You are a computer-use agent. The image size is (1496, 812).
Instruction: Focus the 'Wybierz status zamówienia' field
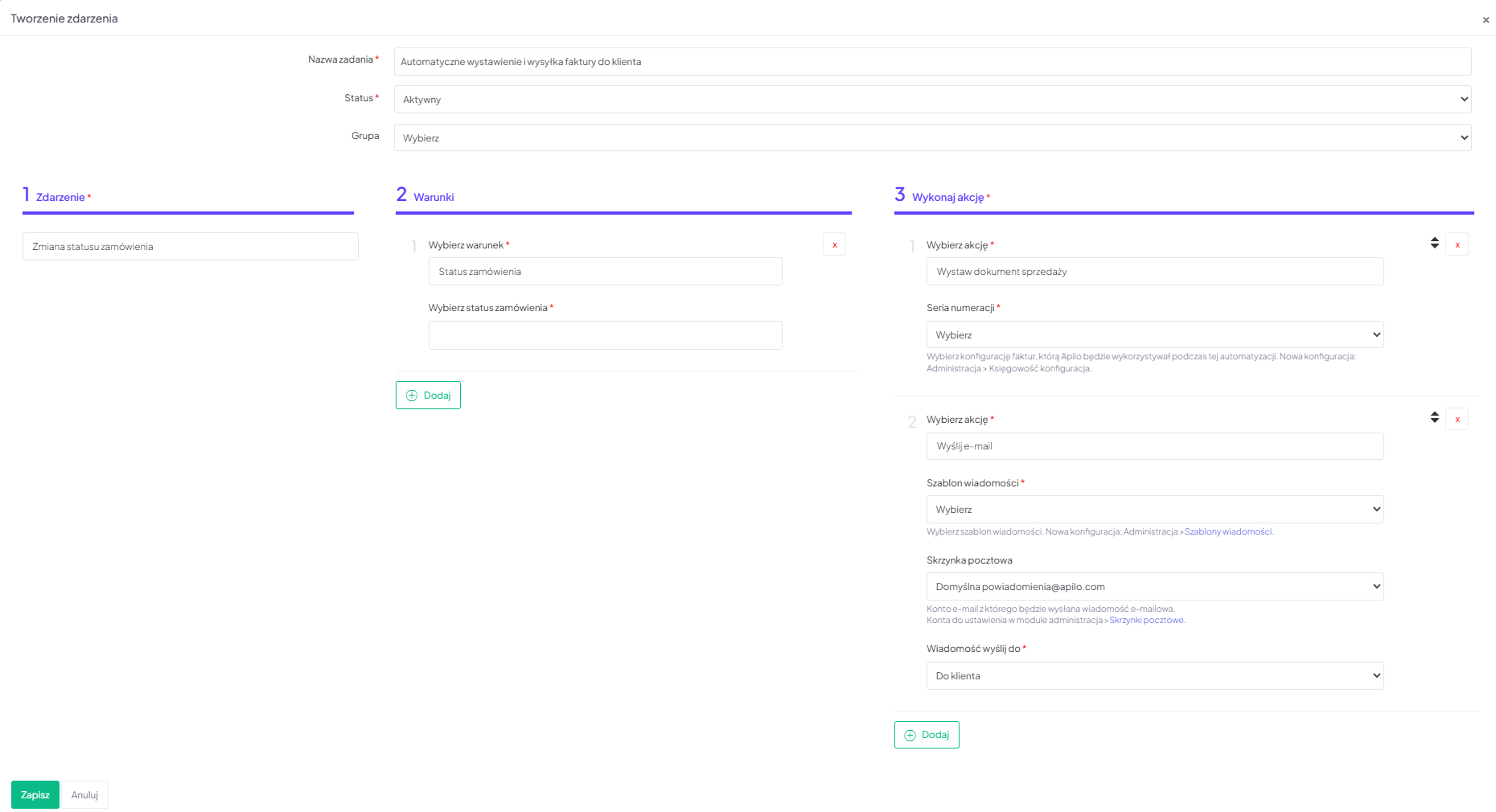click(x=605, y=335)
